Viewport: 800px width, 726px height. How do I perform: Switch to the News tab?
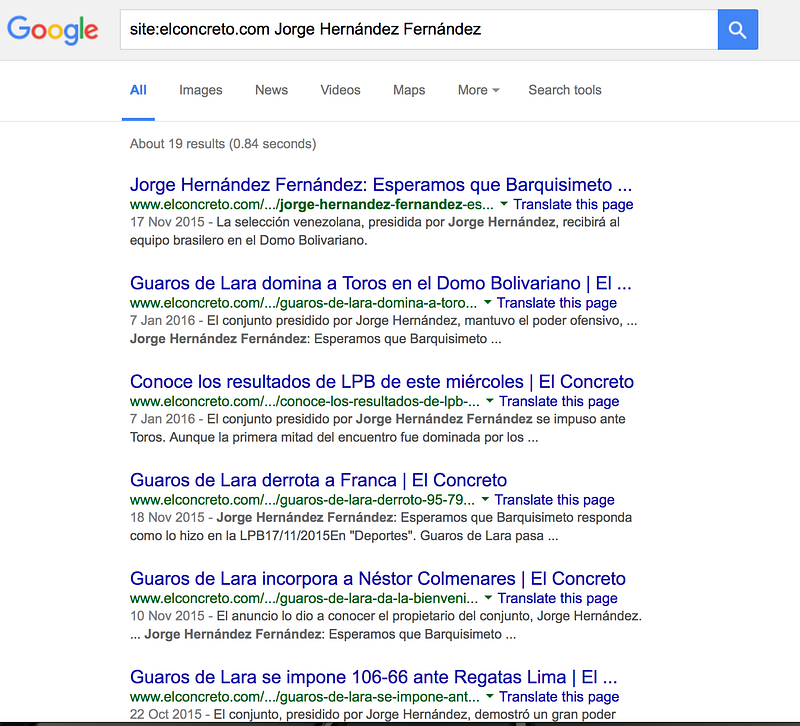271,90
